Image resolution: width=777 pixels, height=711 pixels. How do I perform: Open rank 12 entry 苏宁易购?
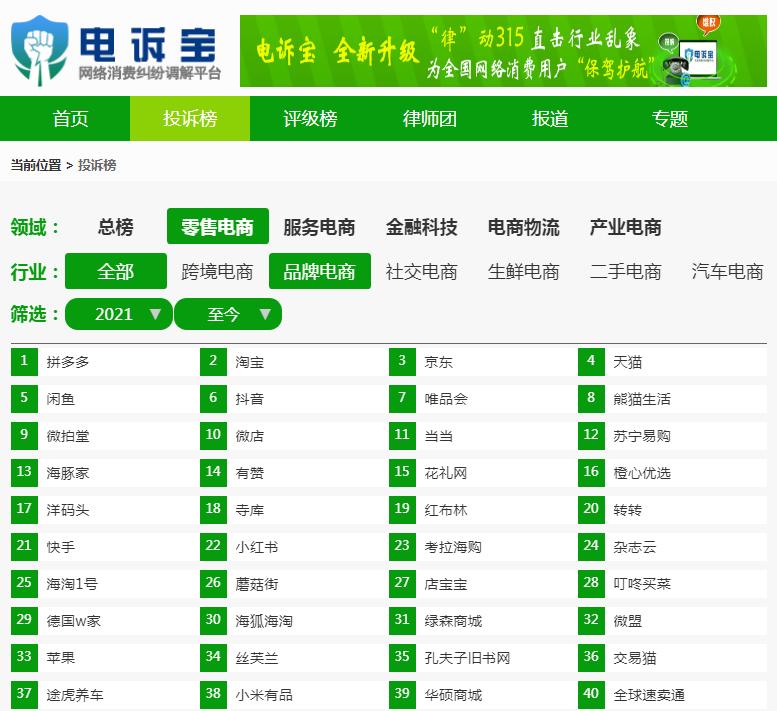(642, 436)
